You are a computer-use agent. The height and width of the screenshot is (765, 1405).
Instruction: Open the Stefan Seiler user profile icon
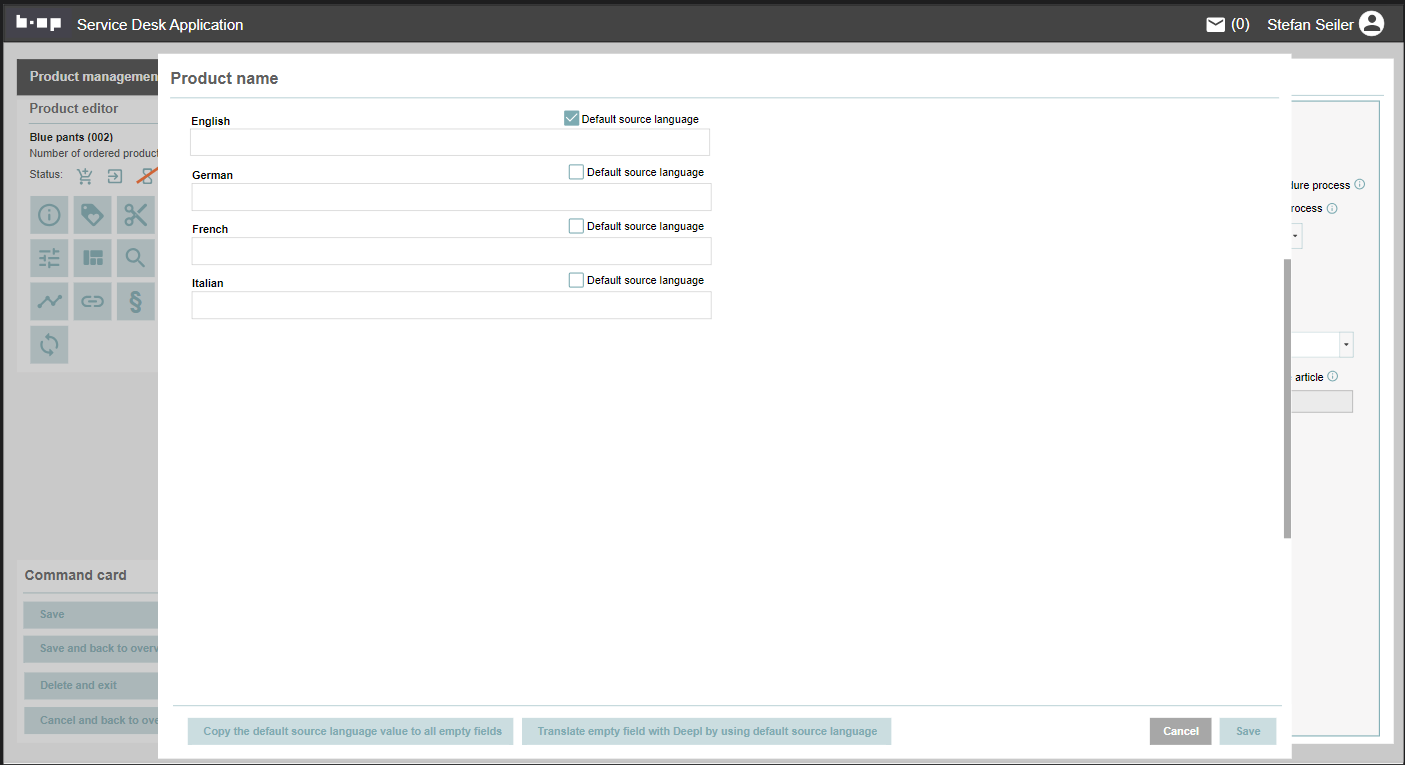click(1371, 25)
